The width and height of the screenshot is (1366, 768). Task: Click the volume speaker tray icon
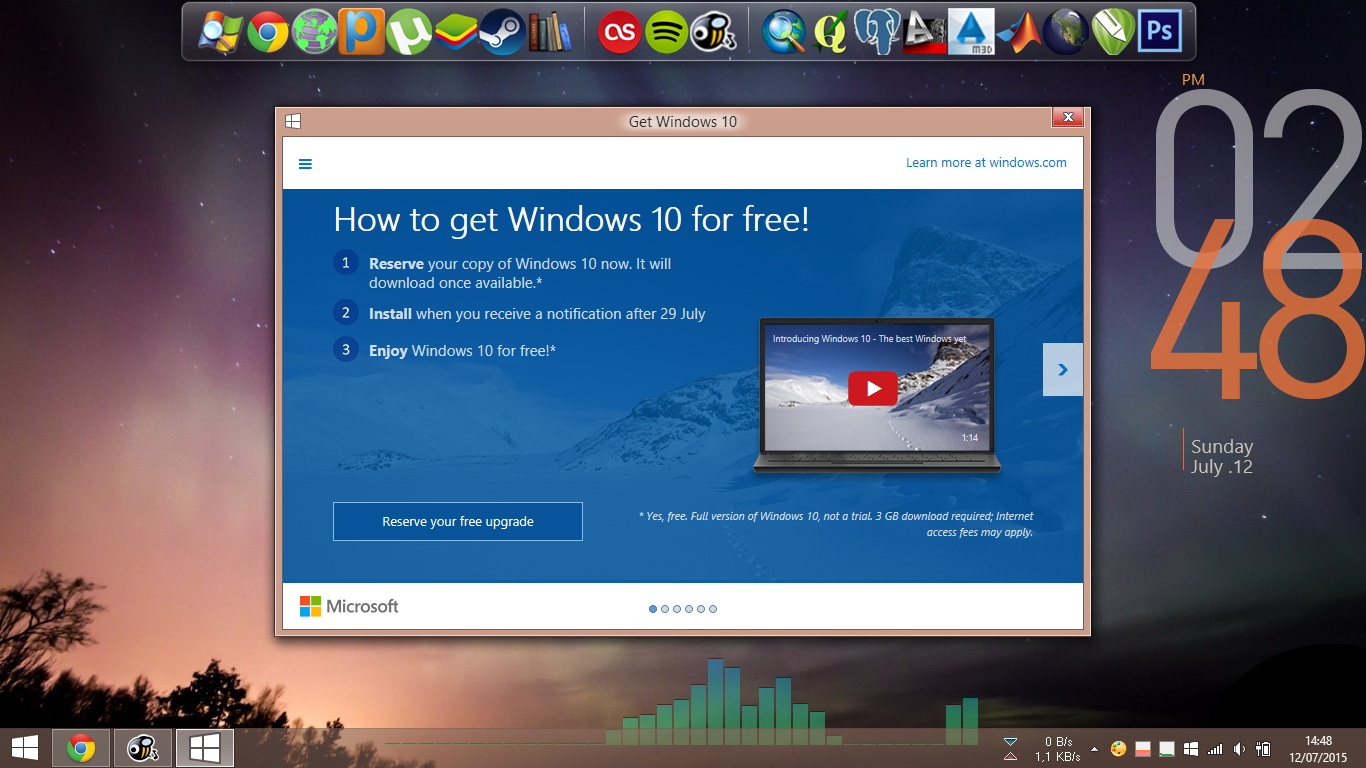[1240, 748]
